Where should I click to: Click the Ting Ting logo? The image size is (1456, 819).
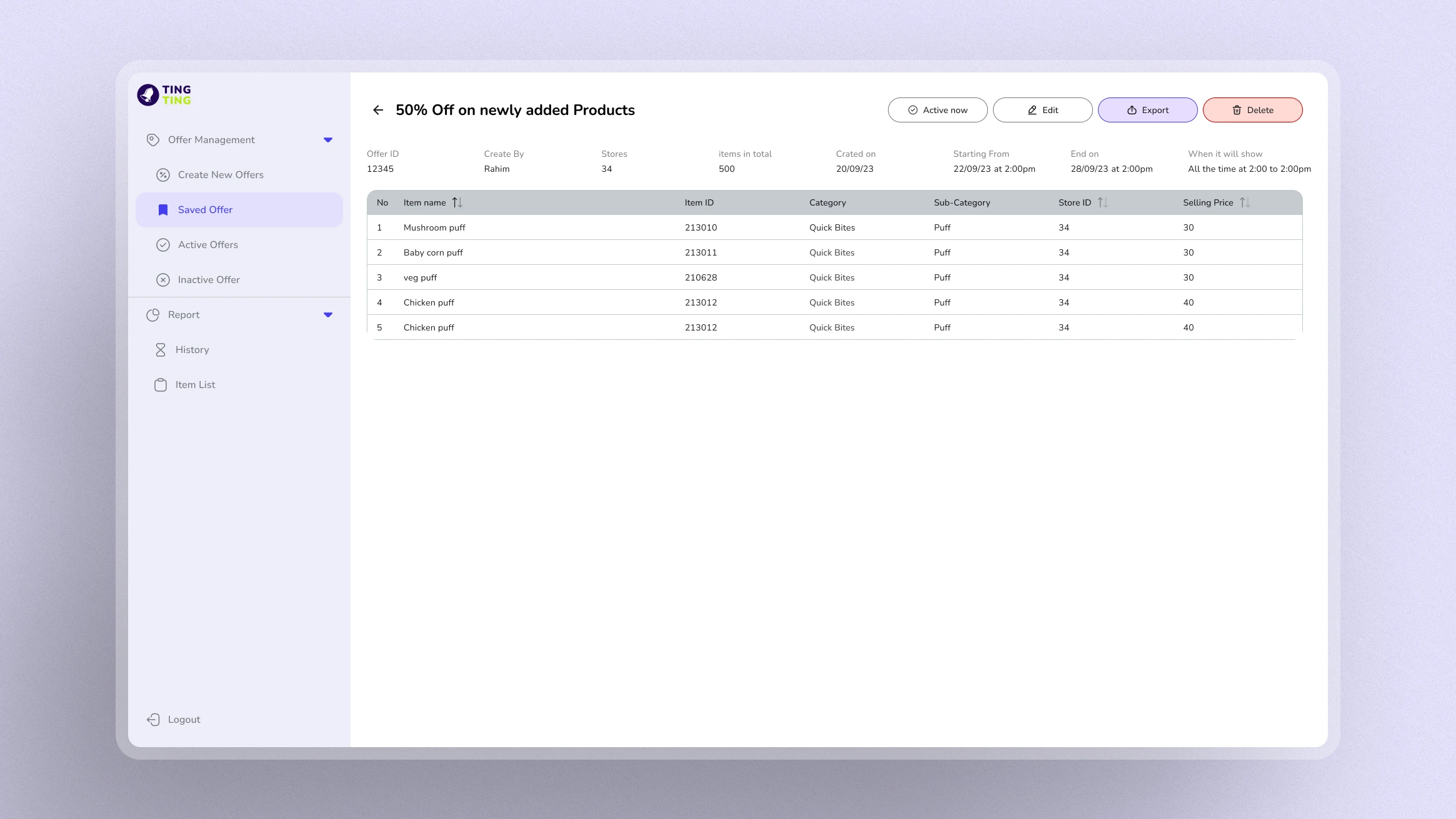[x=164, y=95]
